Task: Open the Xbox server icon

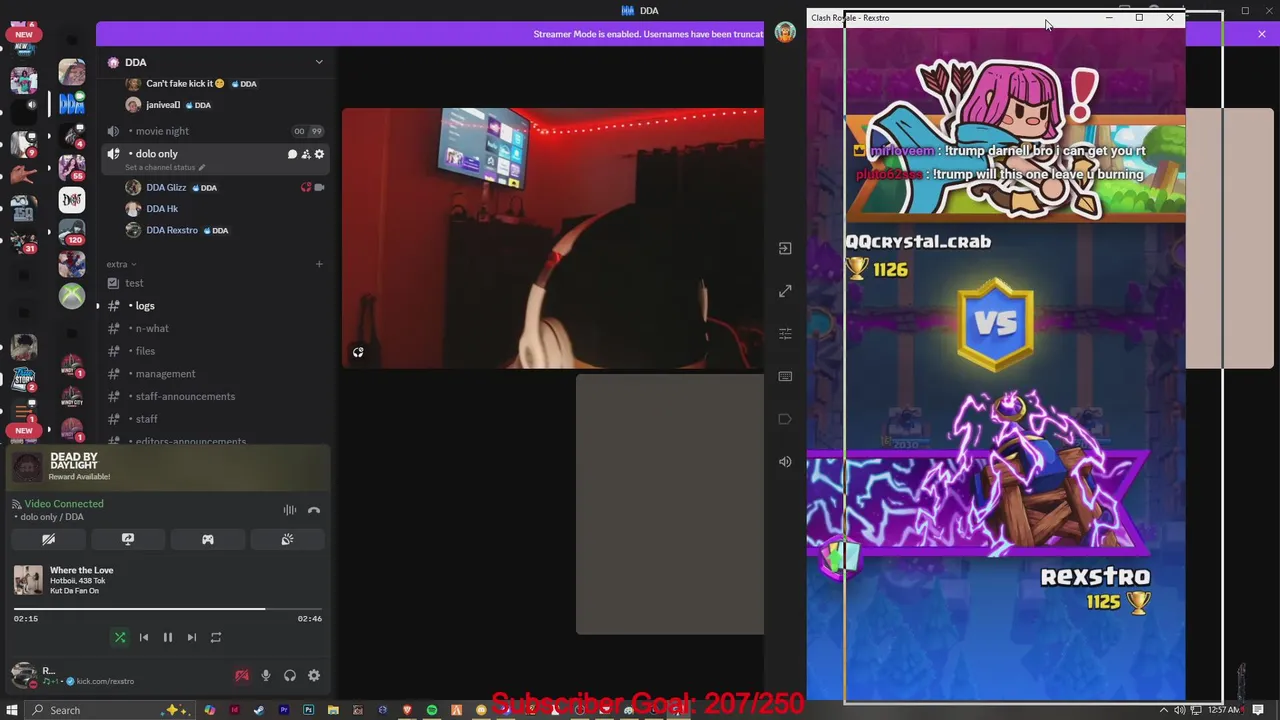Action: point(71,296)
